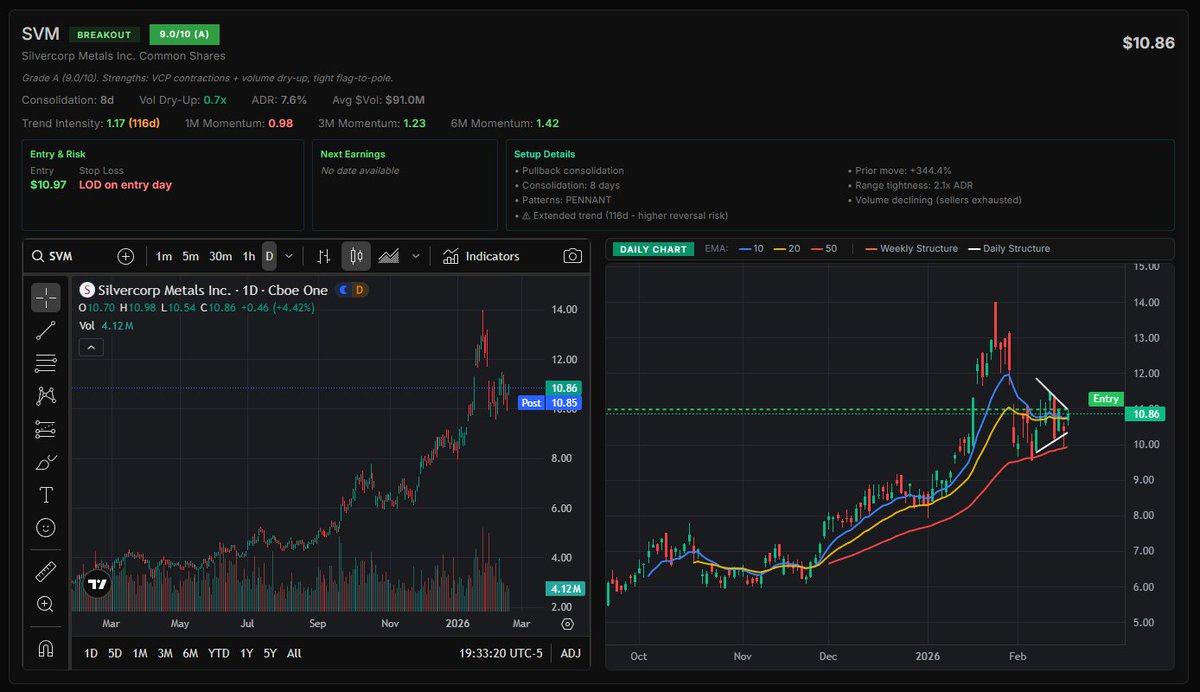1200x692 pixels.
Task: Click the Vol 4.12M legend
Action: pyautogui.click(x=107, y=325)
